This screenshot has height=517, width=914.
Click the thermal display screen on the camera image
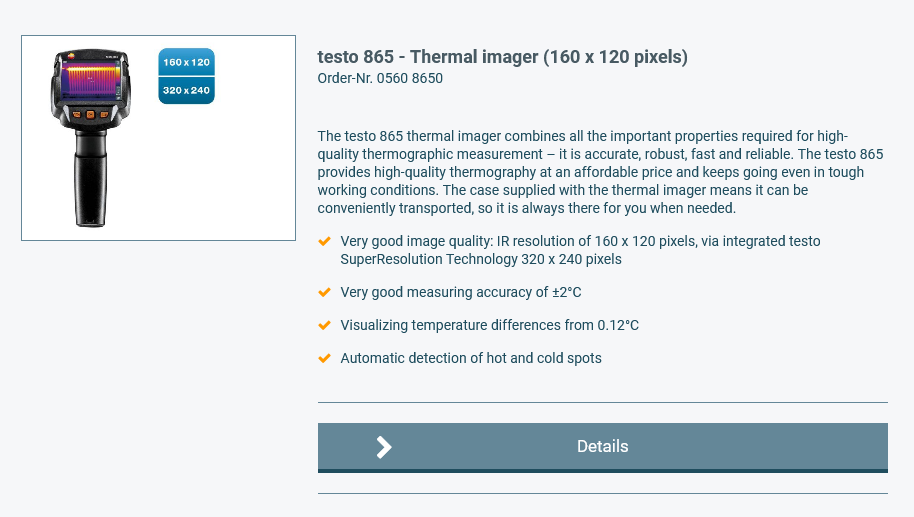coord(90,79)
